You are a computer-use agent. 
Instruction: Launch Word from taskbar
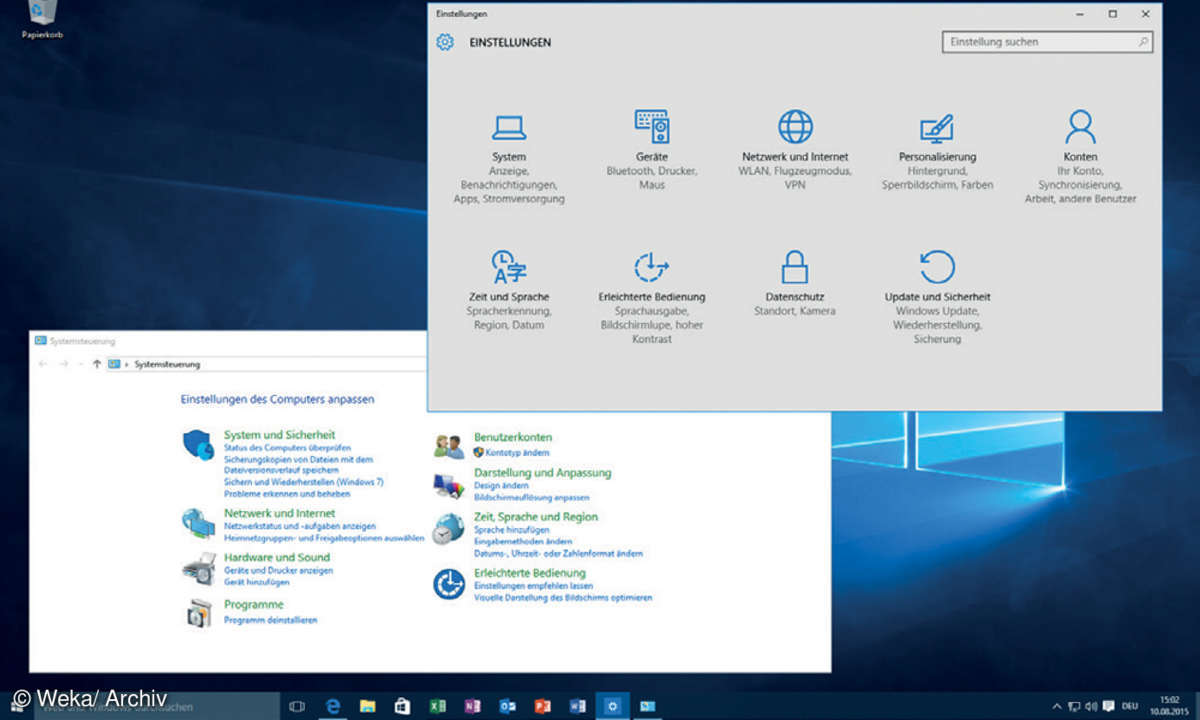coord(577,705)
